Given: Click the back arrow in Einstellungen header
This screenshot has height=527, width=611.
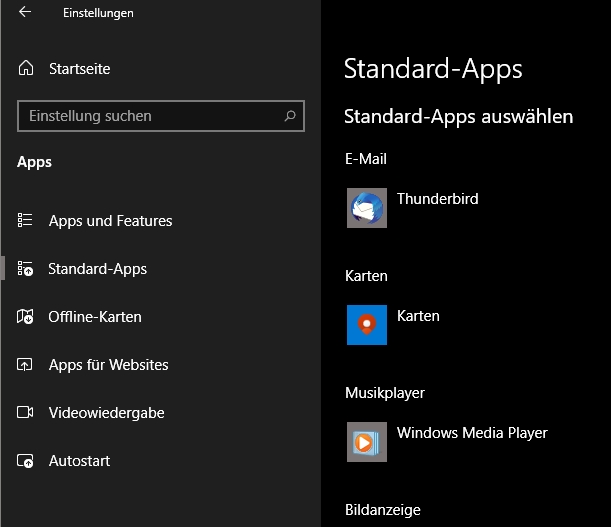Looking at the screenshot, I should tap(25, 13).
